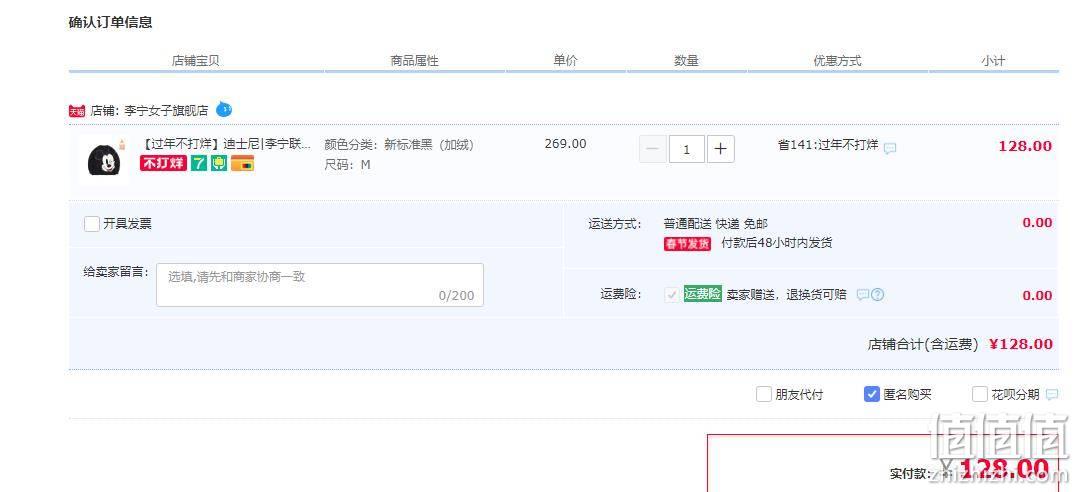This screenshot has width=1078, height=492.
Task: Increase quantity with the plus button
Action: coord(720,149)
